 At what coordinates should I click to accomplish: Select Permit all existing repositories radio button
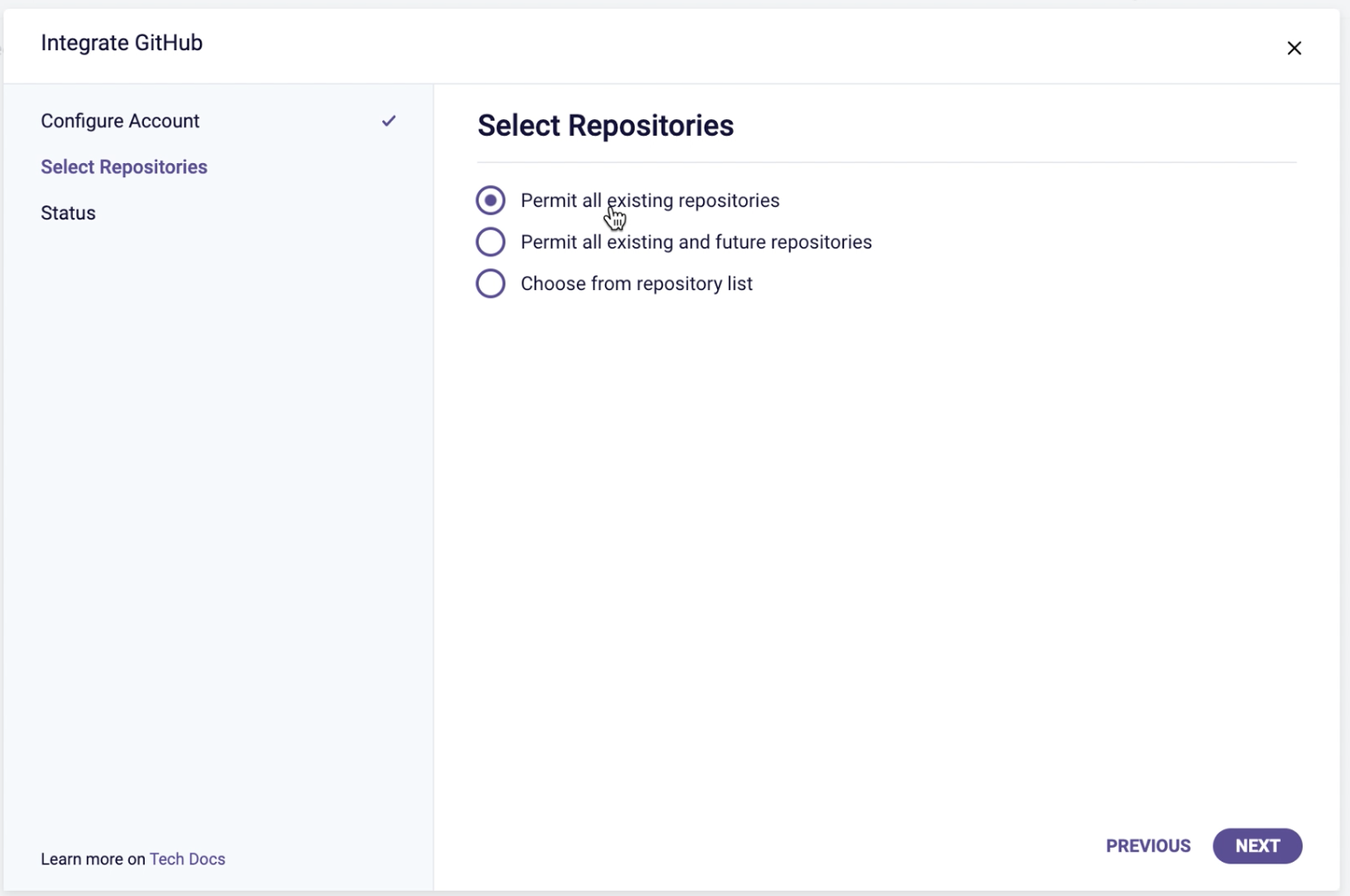491,200
